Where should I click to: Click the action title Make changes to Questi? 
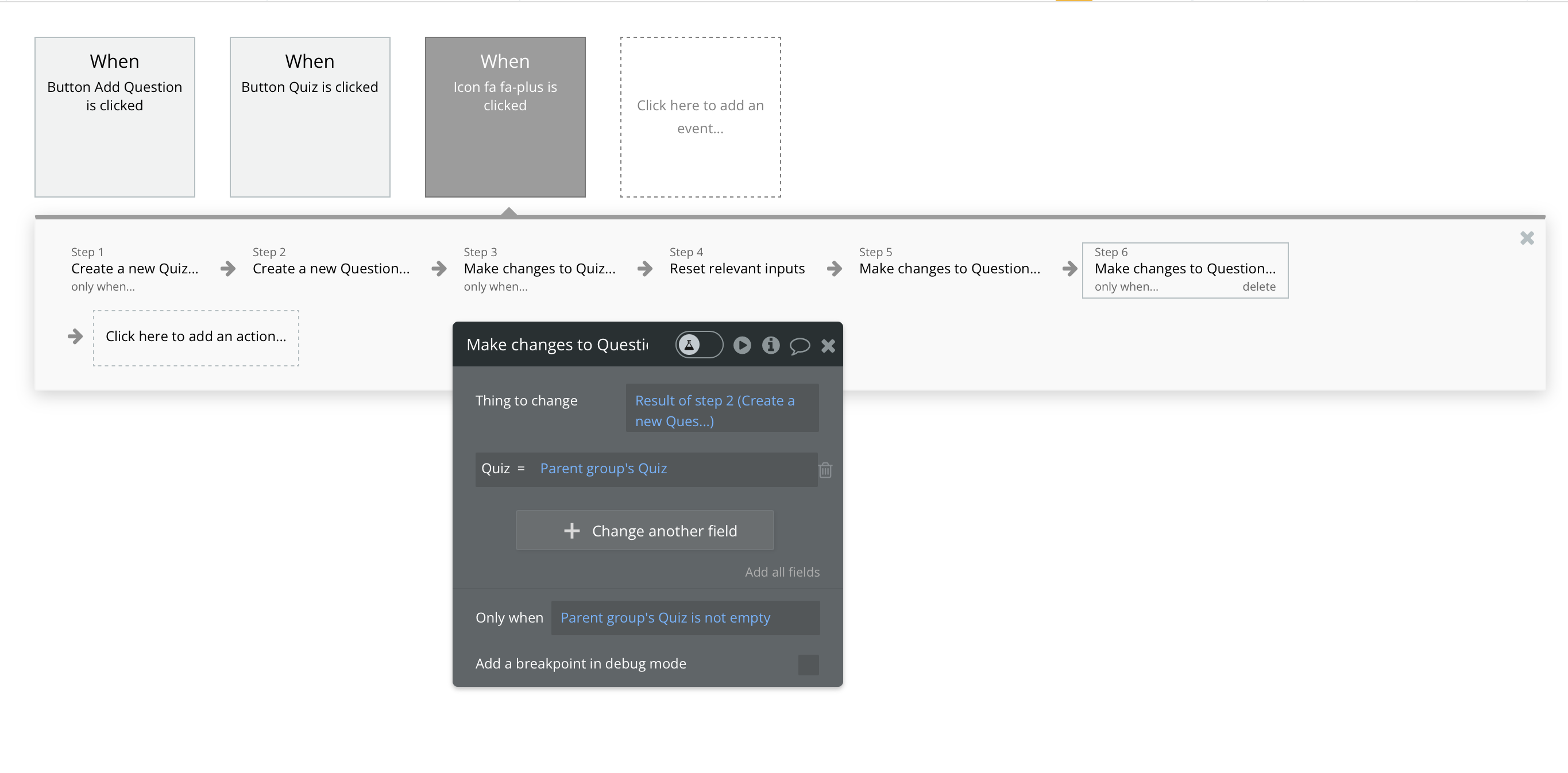tap(557, 345)
